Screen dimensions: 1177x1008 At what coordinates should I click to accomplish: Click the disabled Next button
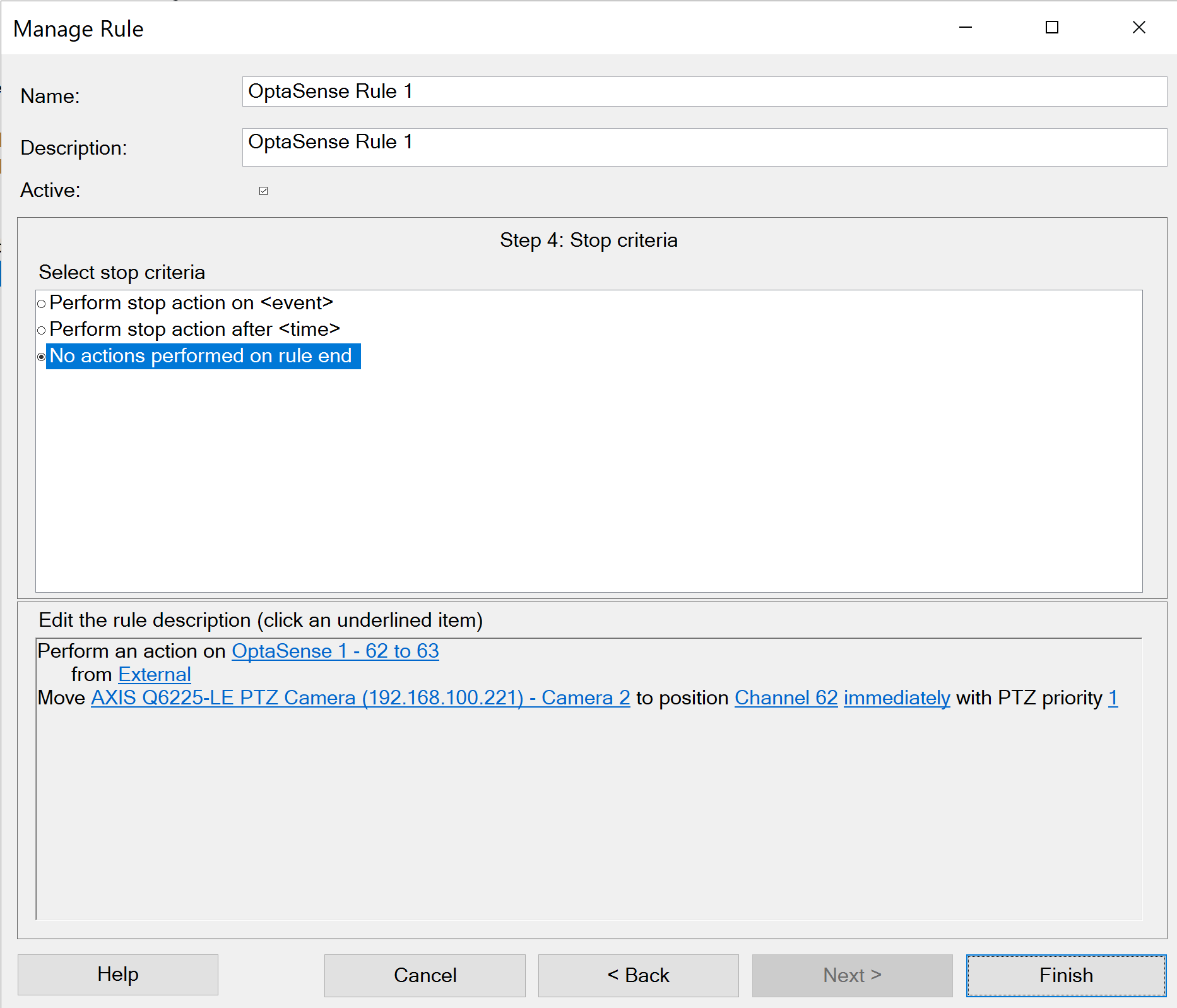tap(852, 975)
